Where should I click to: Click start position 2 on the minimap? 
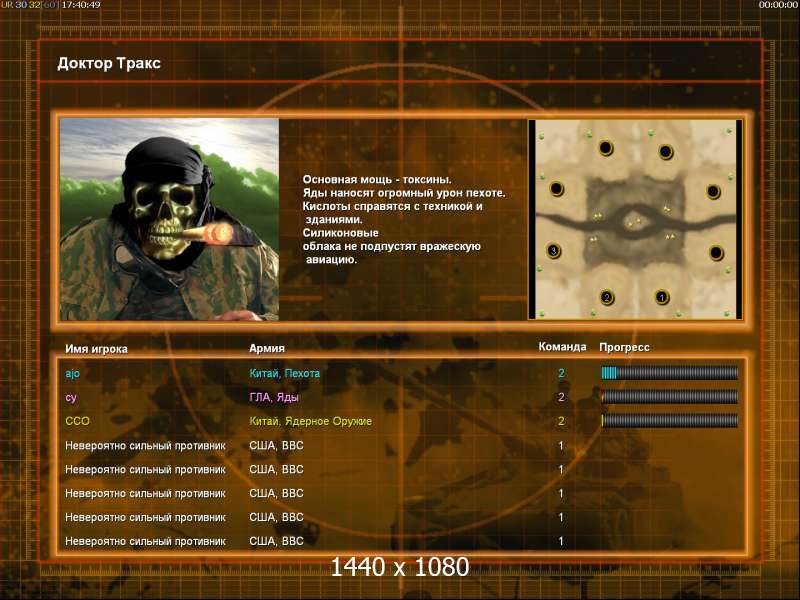(x=607, y=297)
